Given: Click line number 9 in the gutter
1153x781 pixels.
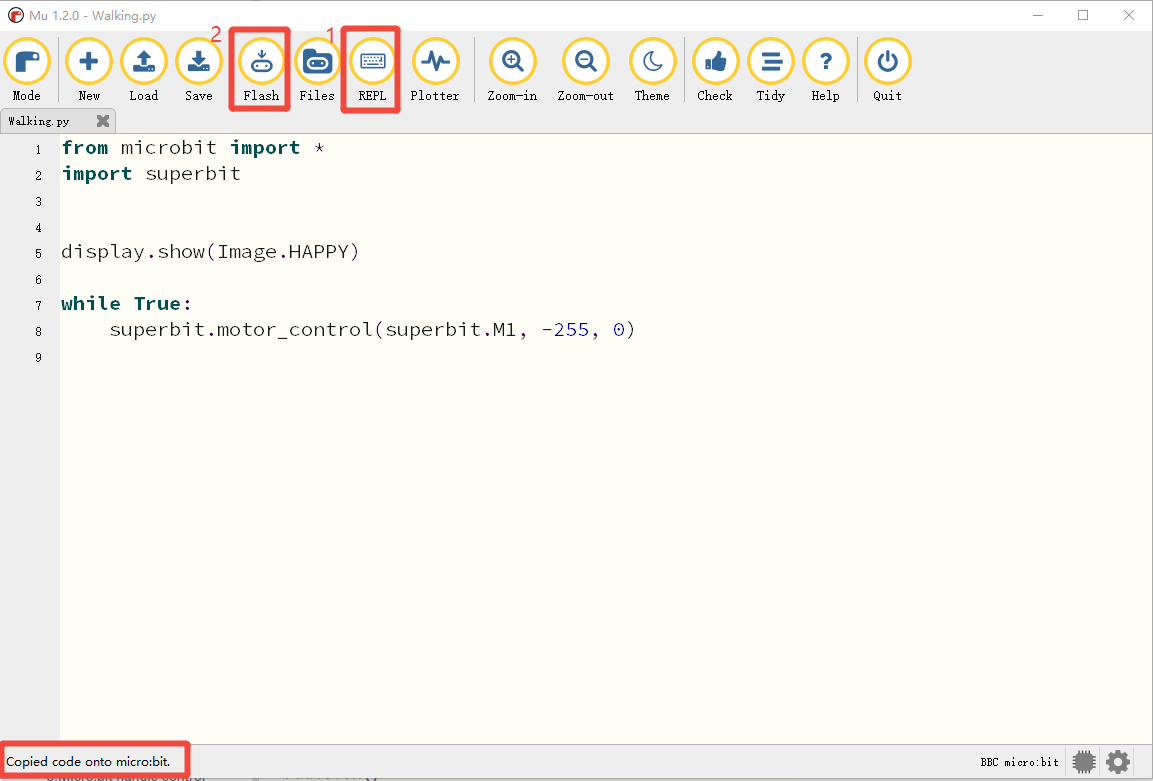Looking at the screenshot, I should 38,357.
